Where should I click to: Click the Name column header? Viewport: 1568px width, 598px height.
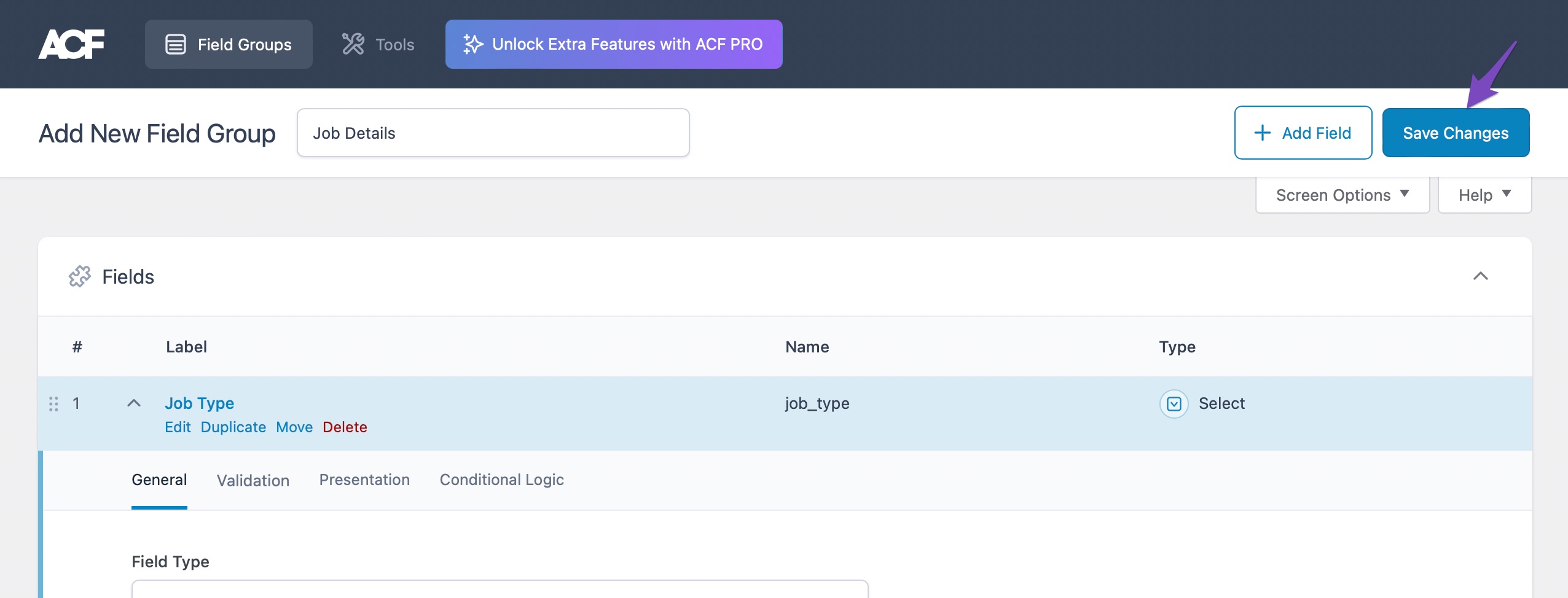click(807, 347)
